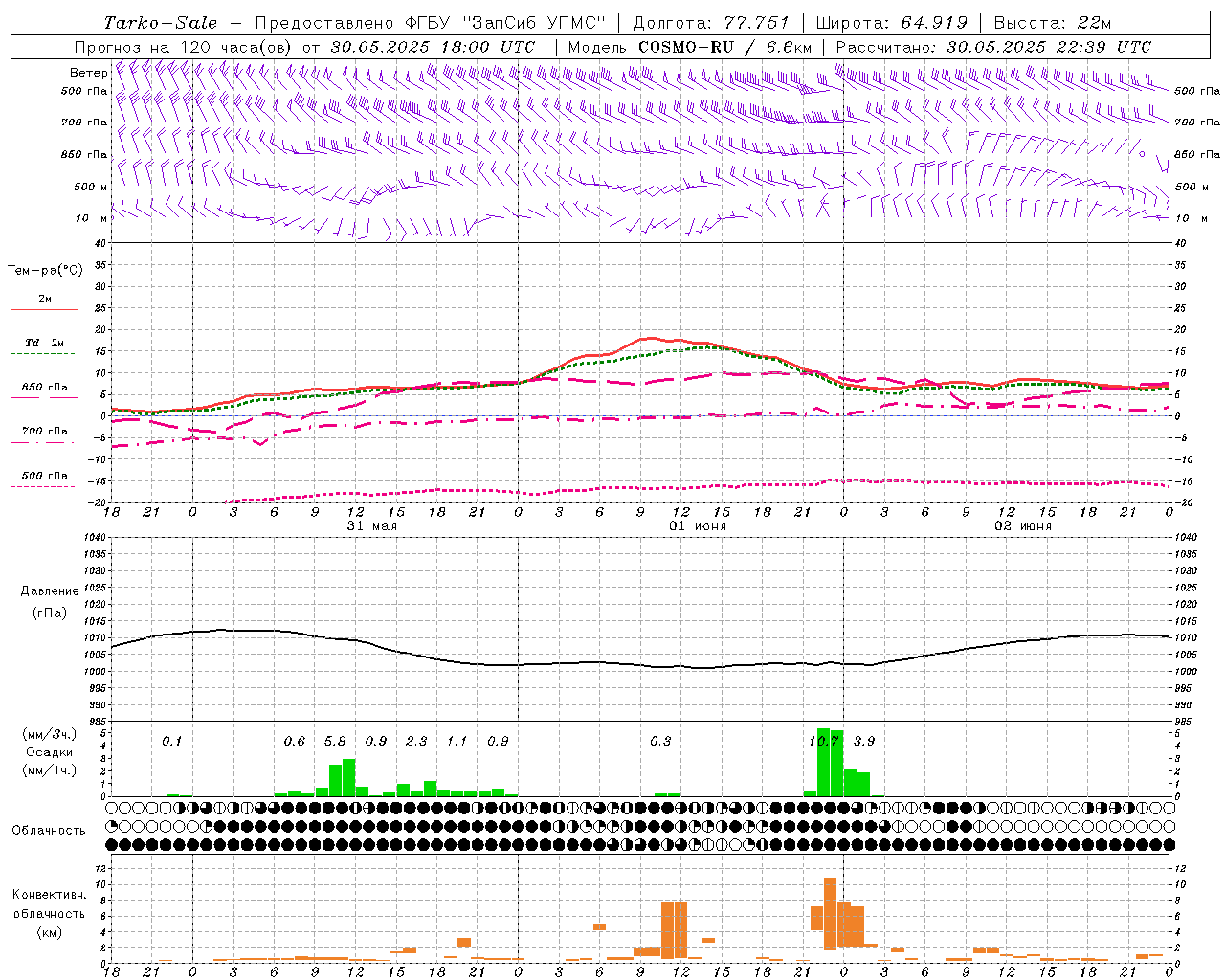Click the model name "COSMO-RU / 6.6км"
This screenshot has height=980, width=1225.
[725, 47]
